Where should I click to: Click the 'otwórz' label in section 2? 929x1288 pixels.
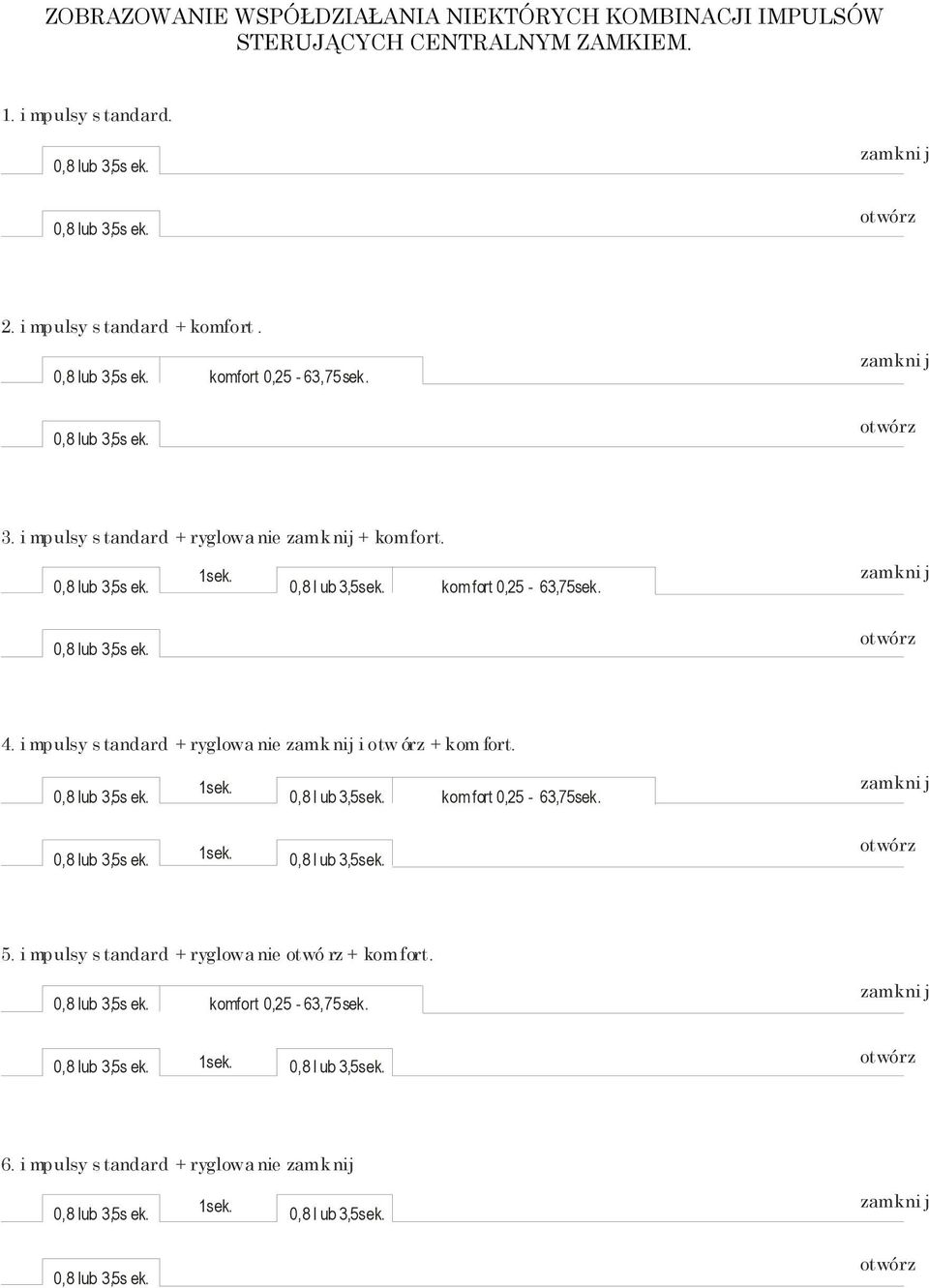click(x=887, y=427)
